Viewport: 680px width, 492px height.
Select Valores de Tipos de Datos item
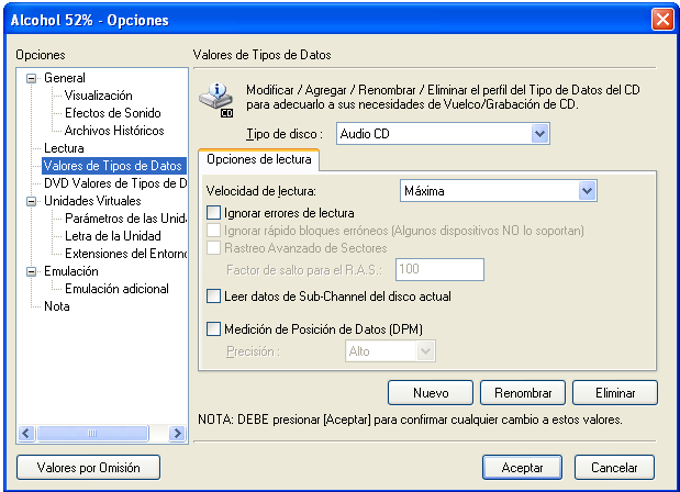(113, 166)
